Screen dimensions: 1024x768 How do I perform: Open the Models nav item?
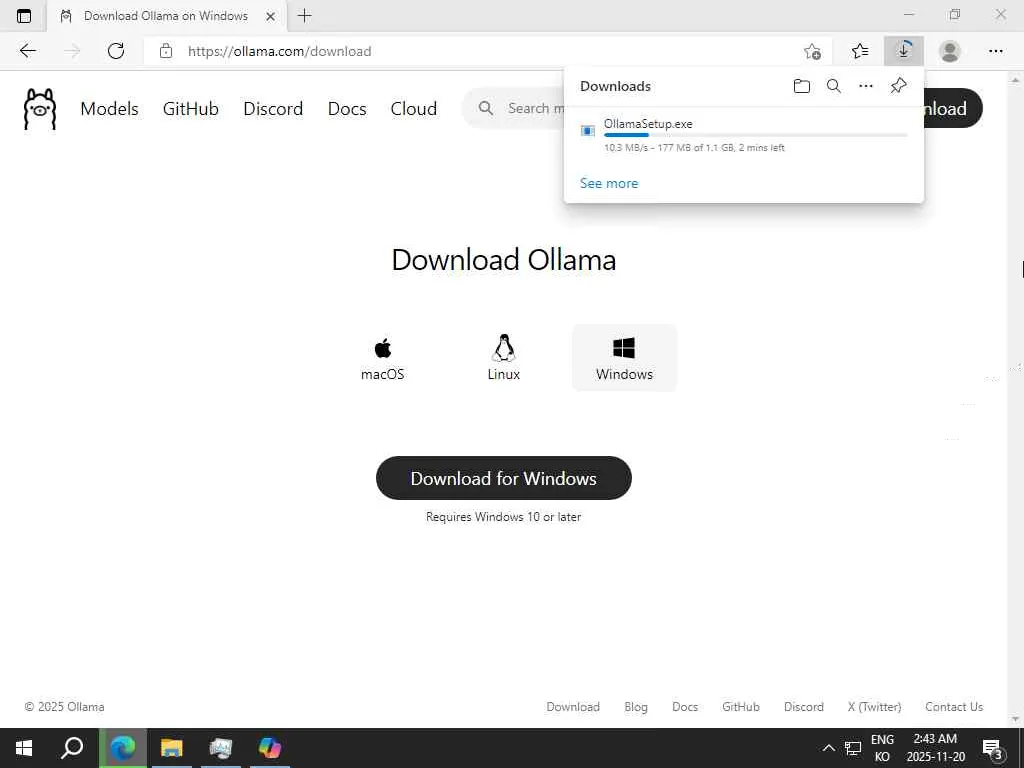tap(109, 108)
